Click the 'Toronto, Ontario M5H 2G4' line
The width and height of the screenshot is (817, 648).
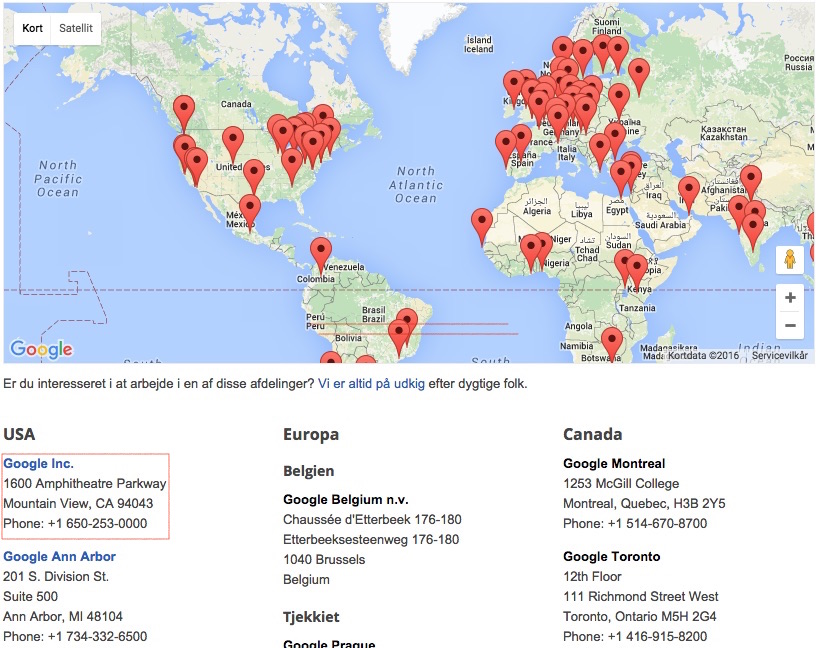pos(640,616)
